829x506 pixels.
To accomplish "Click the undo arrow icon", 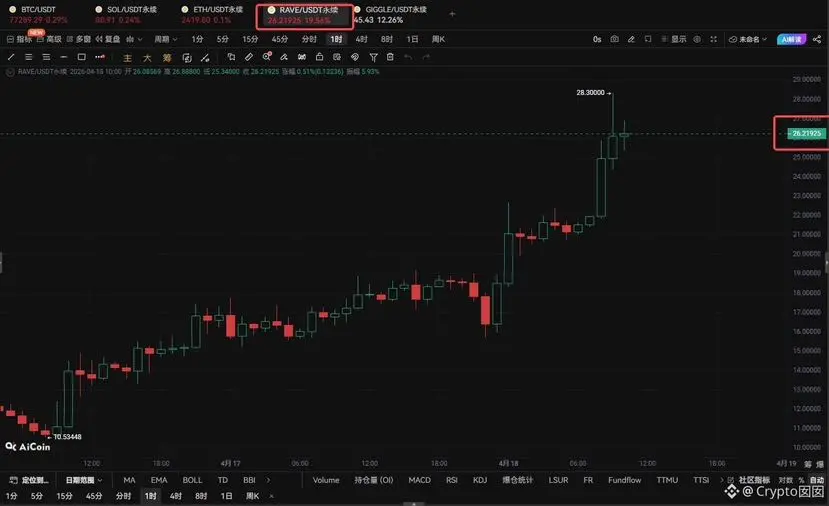I will tap(408, 57).
